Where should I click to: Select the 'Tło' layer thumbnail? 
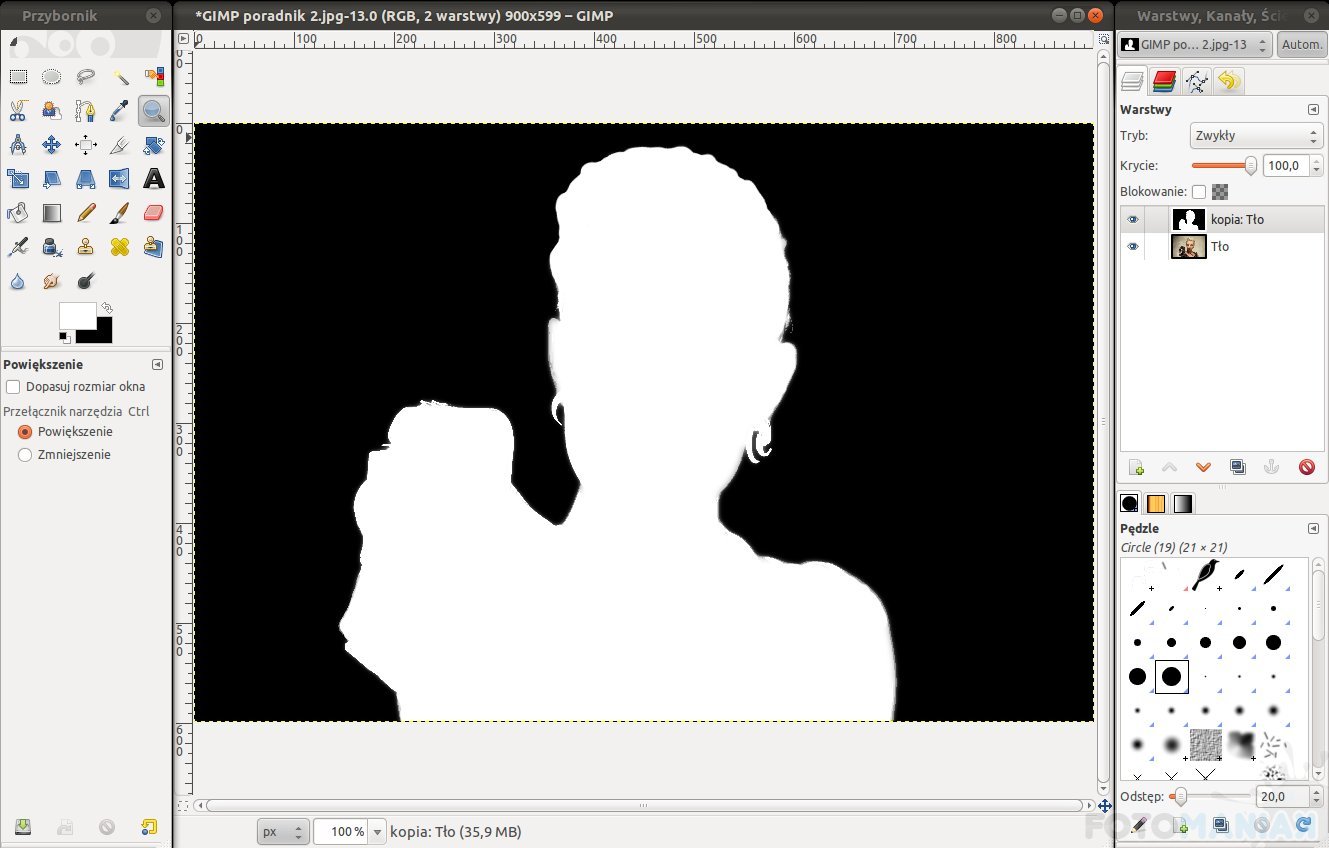pos(1188,246)
